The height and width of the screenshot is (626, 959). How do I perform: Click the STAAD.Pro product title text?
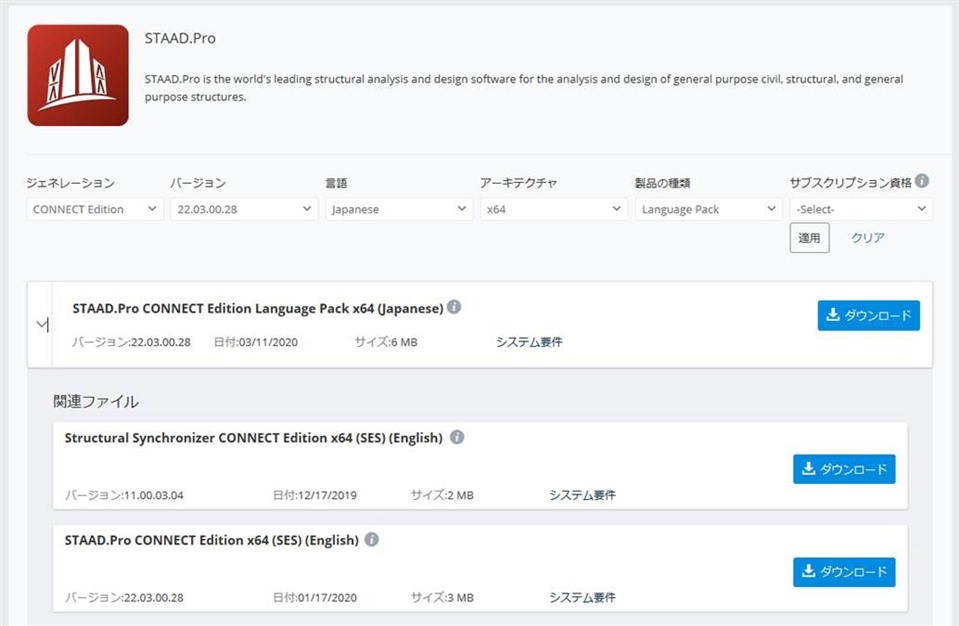click(x=180, y=39)
